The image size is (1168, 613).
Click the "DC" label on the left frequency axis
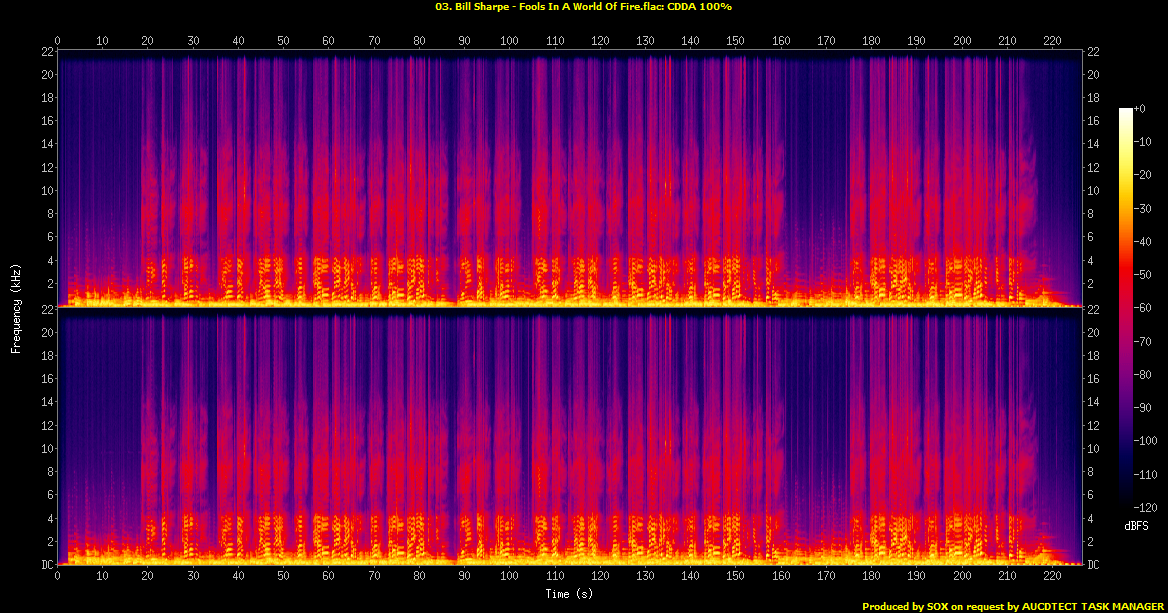[48, 565]
